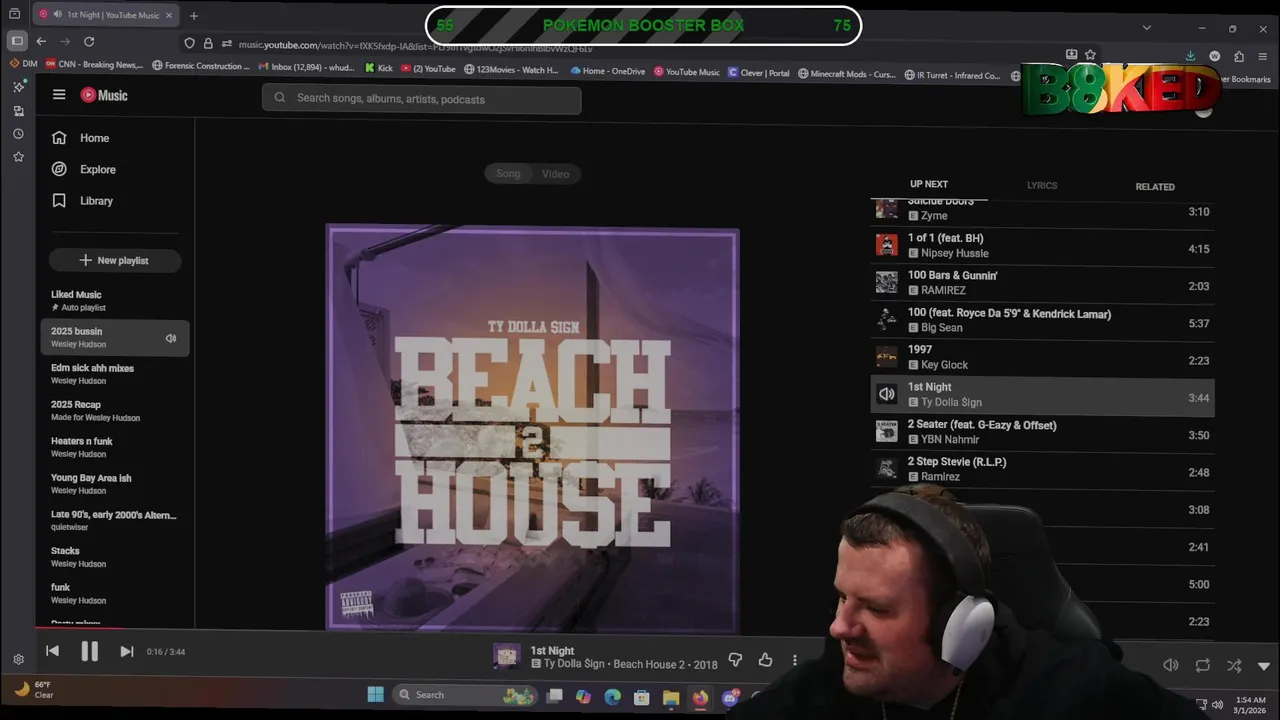Open the UP NEXT tab
The image size is (1280, 720).
pyautogui.click(x=929, y=184)
